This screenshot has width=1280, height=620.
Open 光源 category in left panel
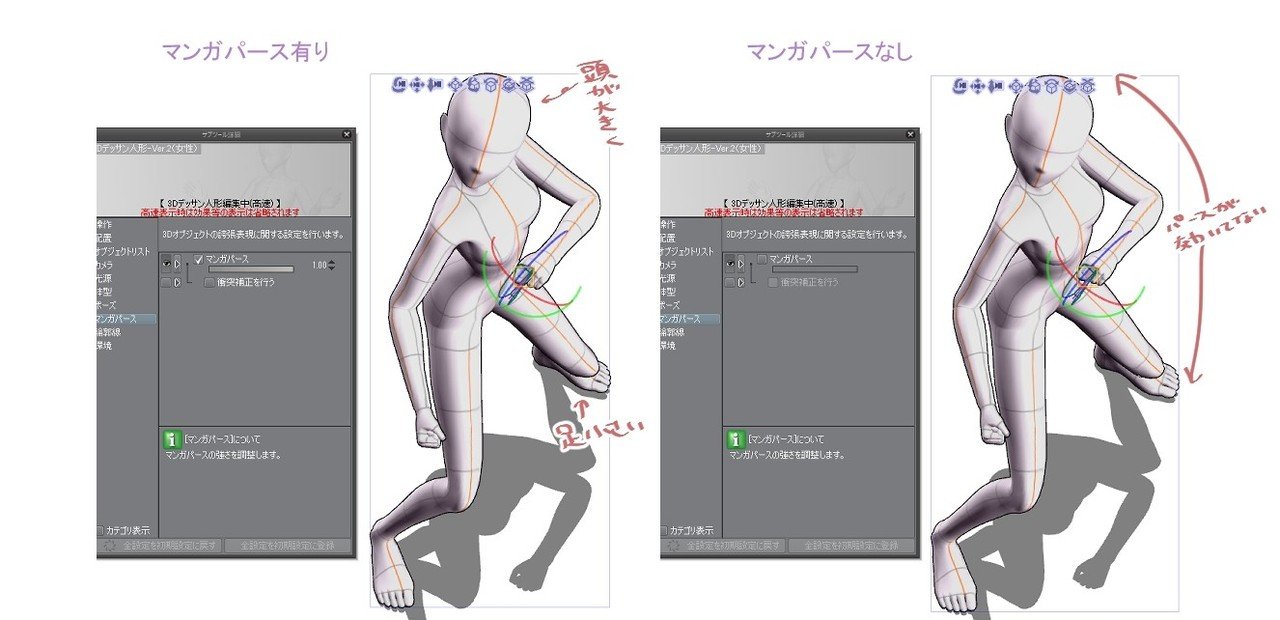coord(104,279)
